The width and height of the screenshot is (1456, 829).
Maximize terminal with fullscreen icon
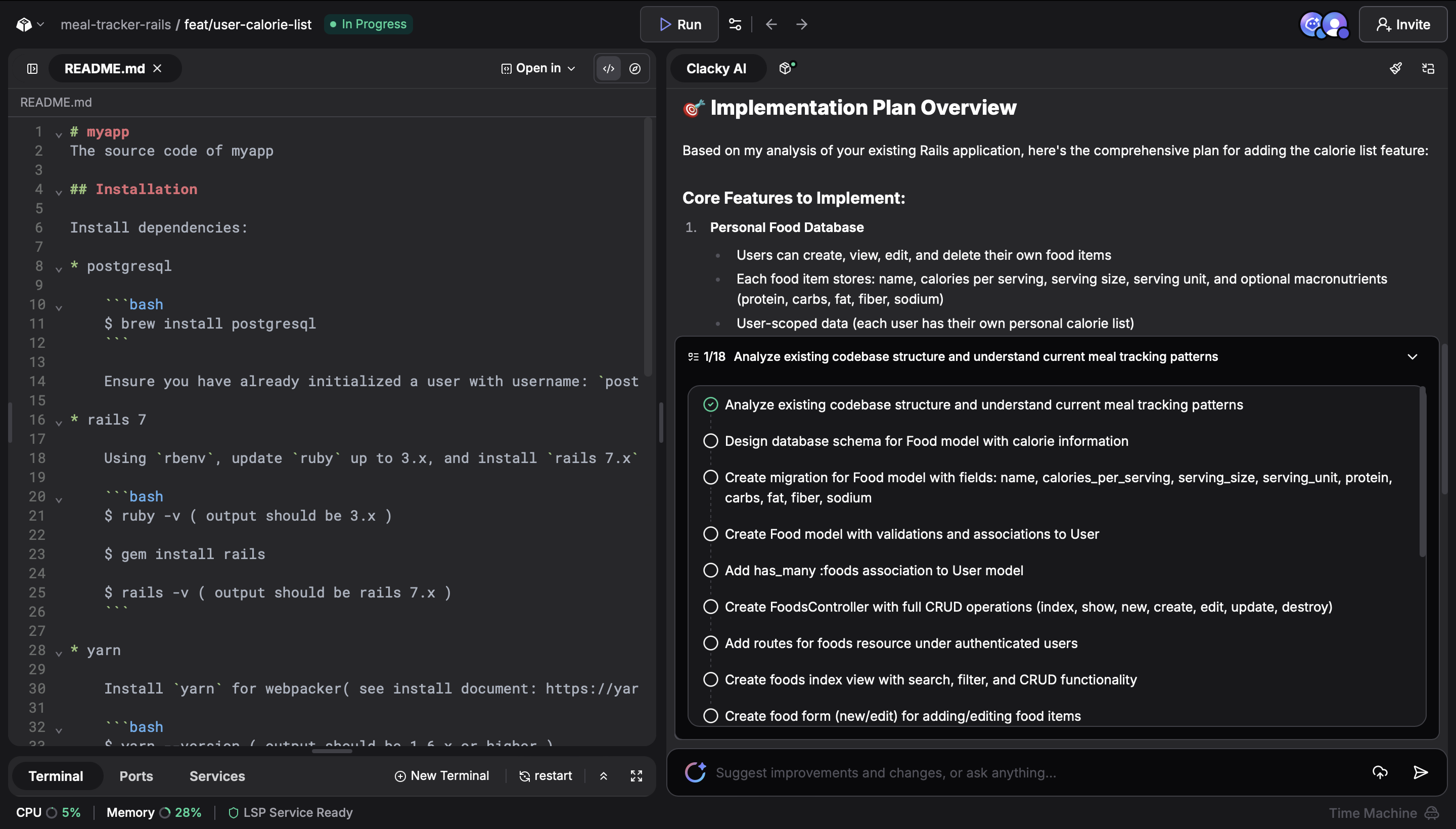[636, 776]
